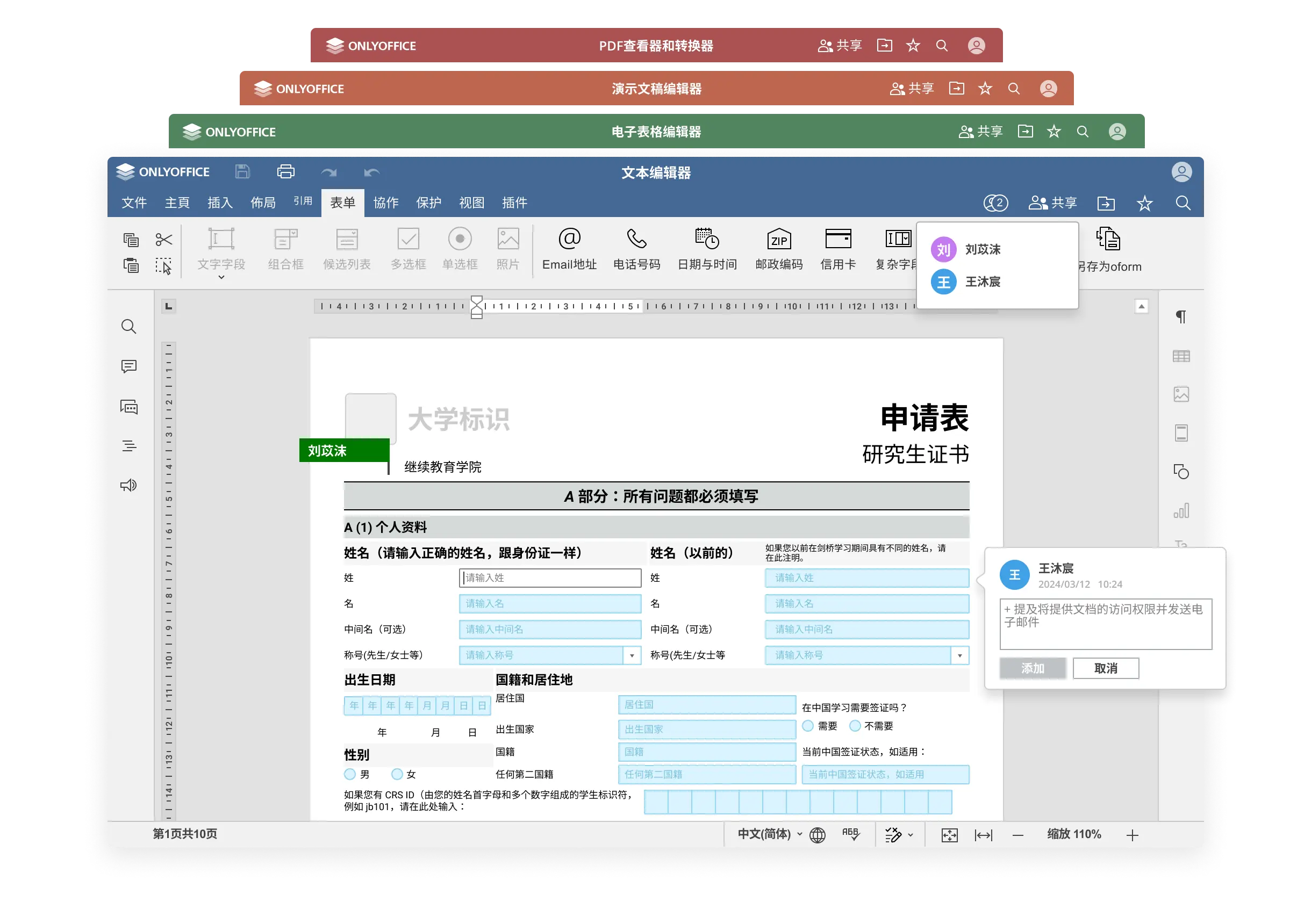Click the 邮政编码 ZIP icon

pos(779,240)
